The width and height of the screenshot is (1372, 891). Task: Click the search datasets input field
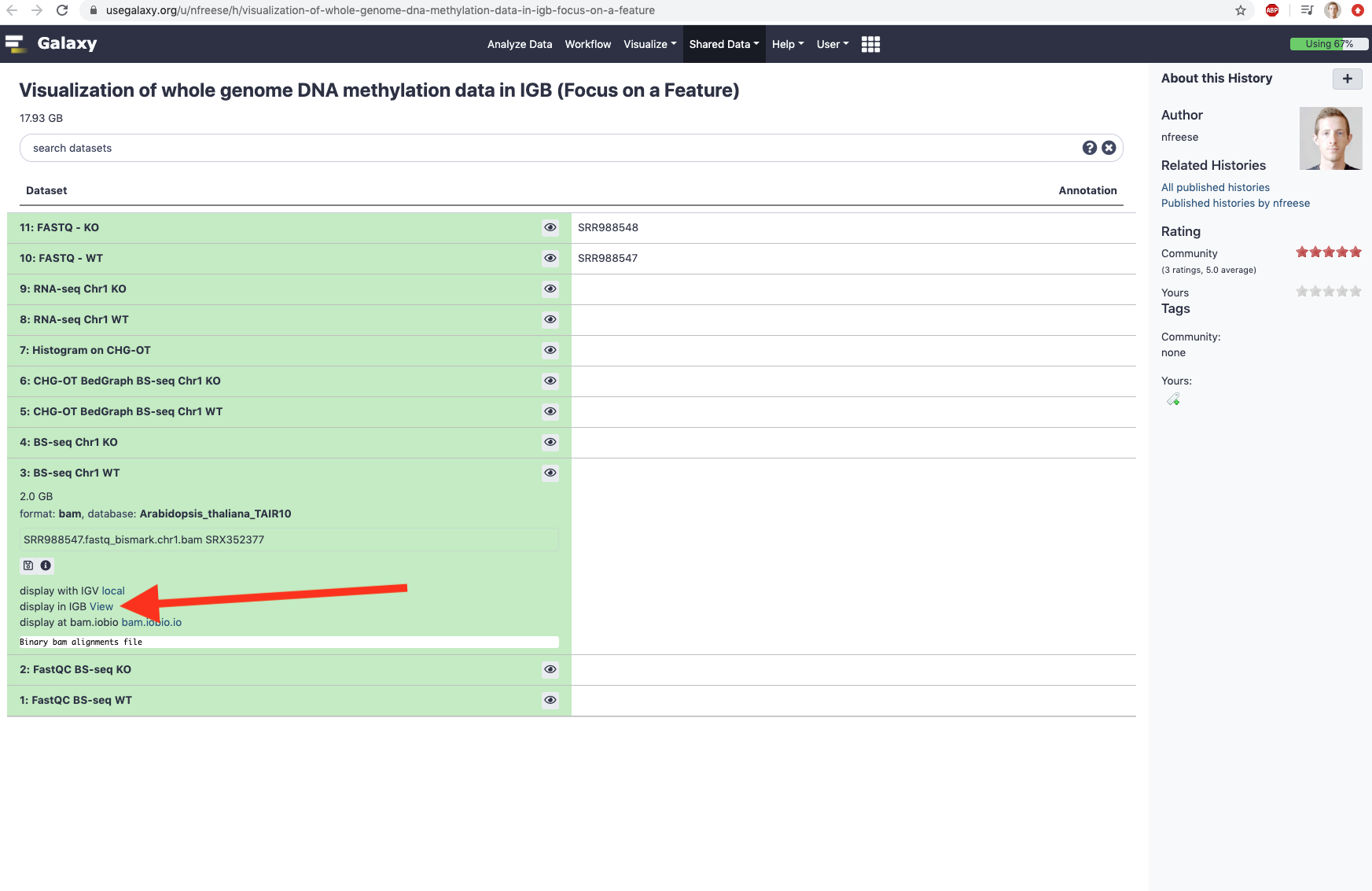[550, 148]
